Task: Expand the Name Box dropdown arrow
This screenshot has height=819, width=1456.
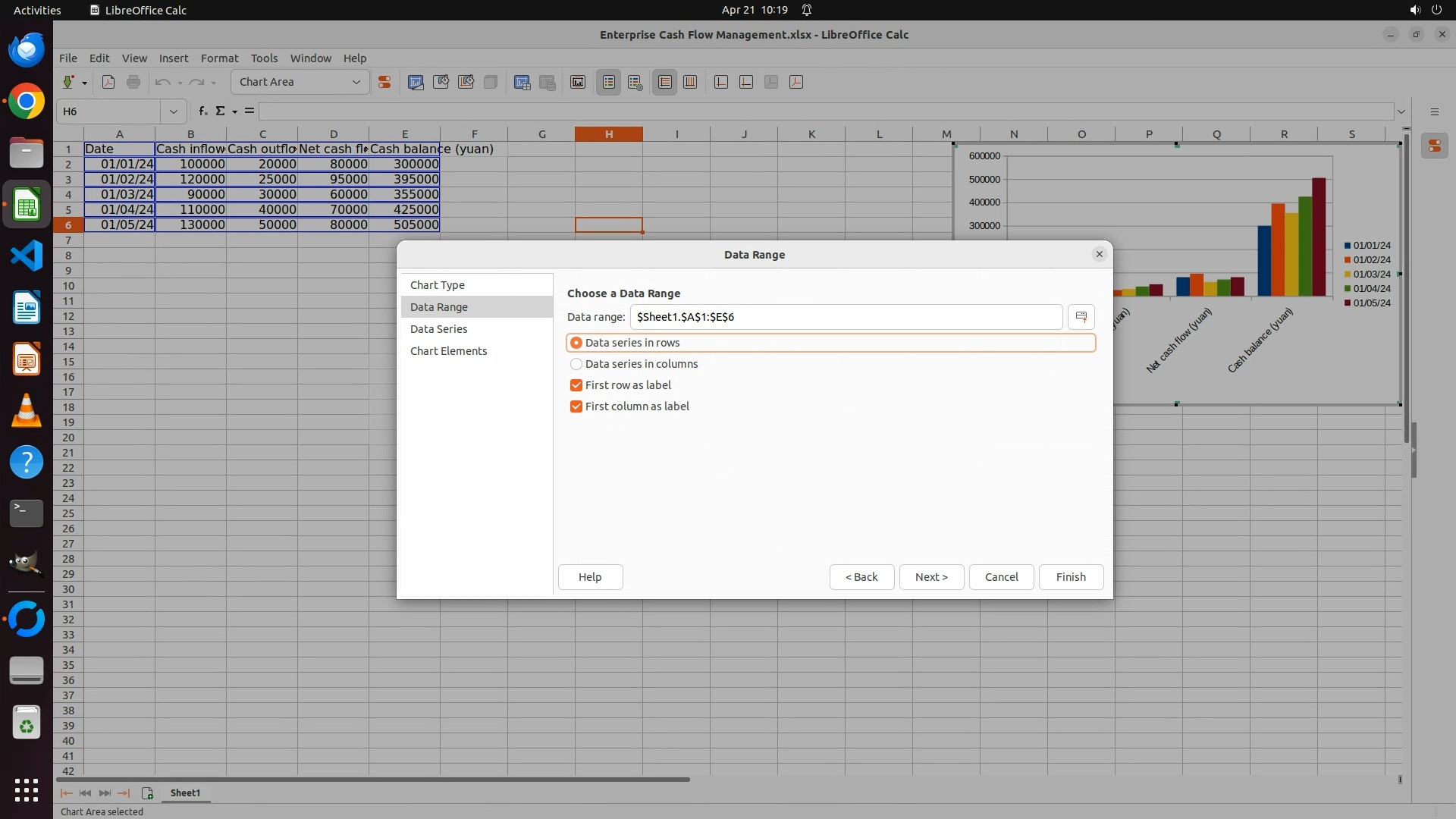Action: [174, 111]
